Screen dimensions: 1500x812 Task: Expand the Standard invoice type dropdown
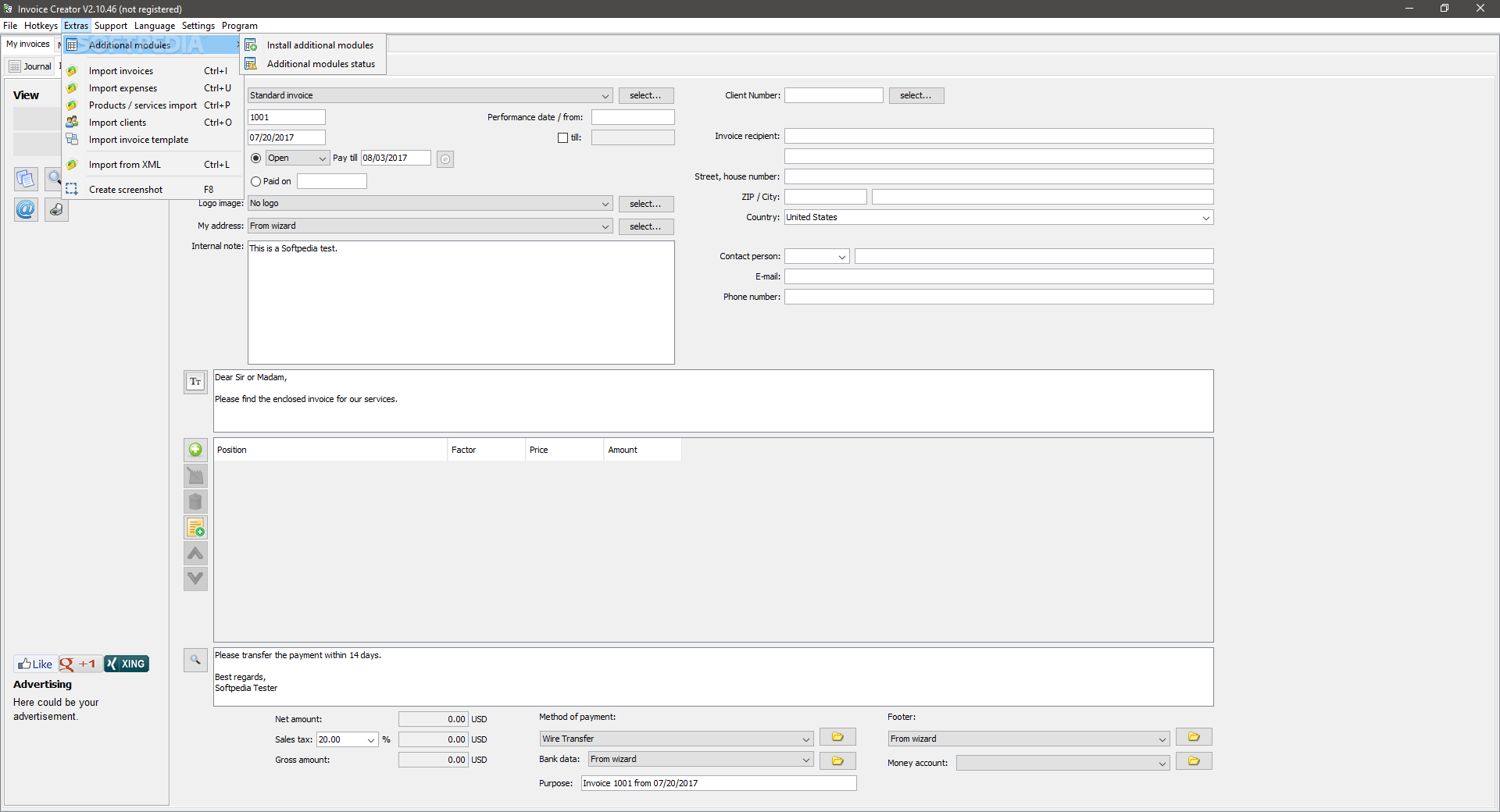(x=605, y=96)
